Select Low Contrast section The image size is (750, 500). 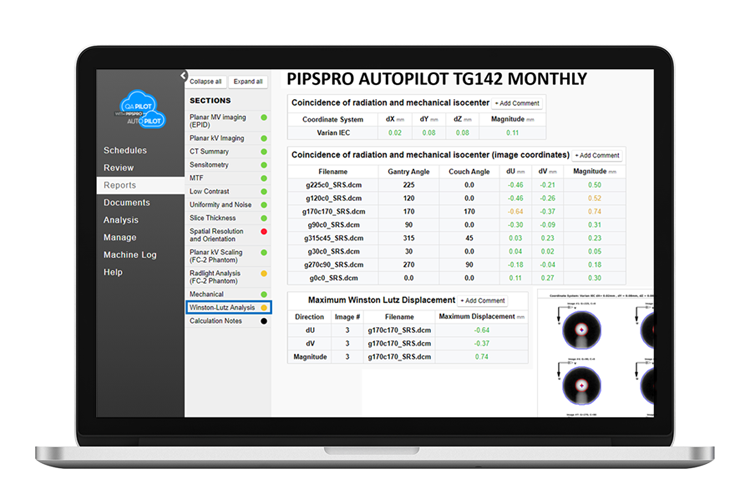[x=228, y=191]
